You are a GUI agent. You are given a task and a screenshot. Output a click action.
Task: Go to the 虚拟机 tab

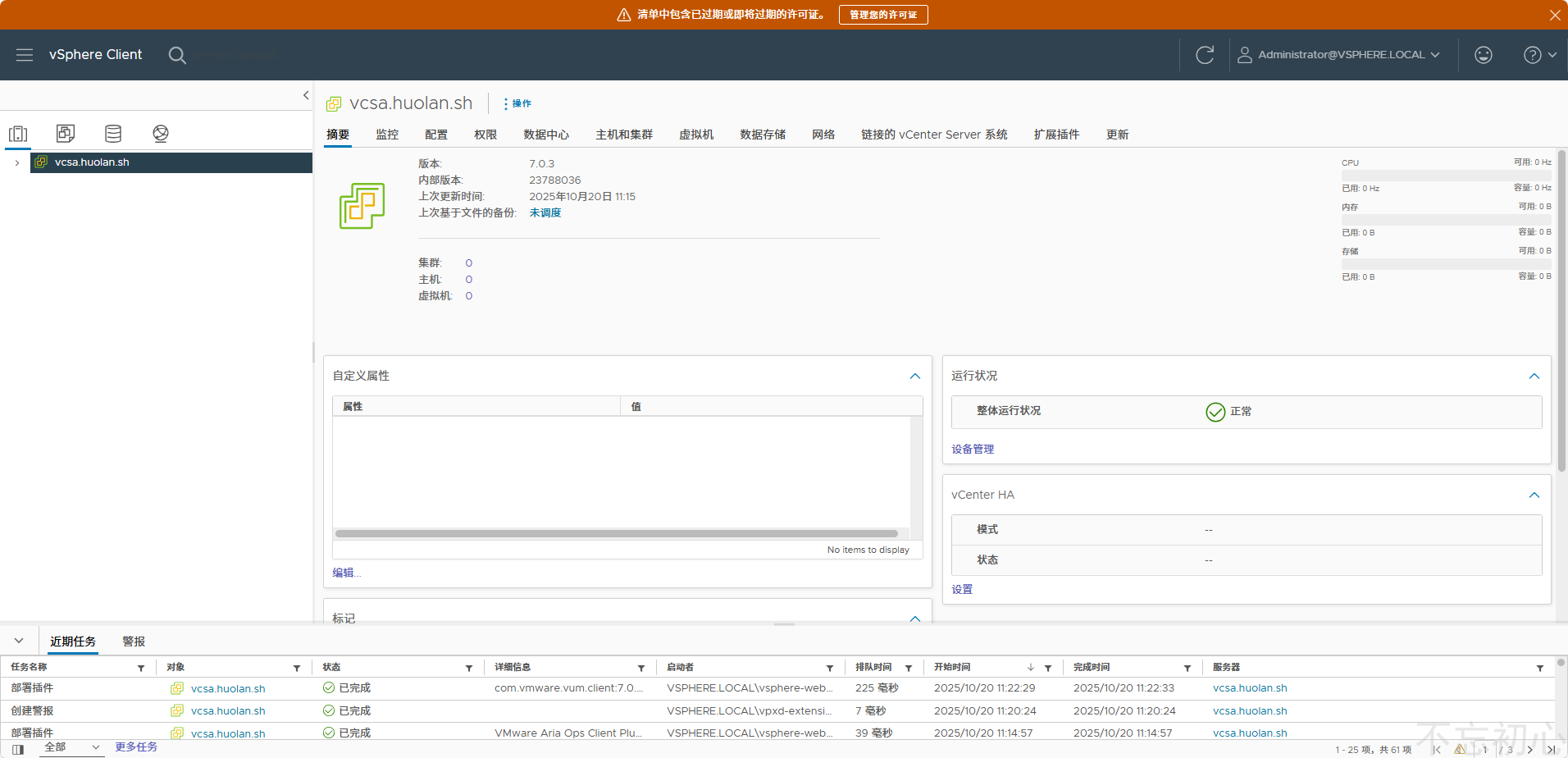(696, 135)
